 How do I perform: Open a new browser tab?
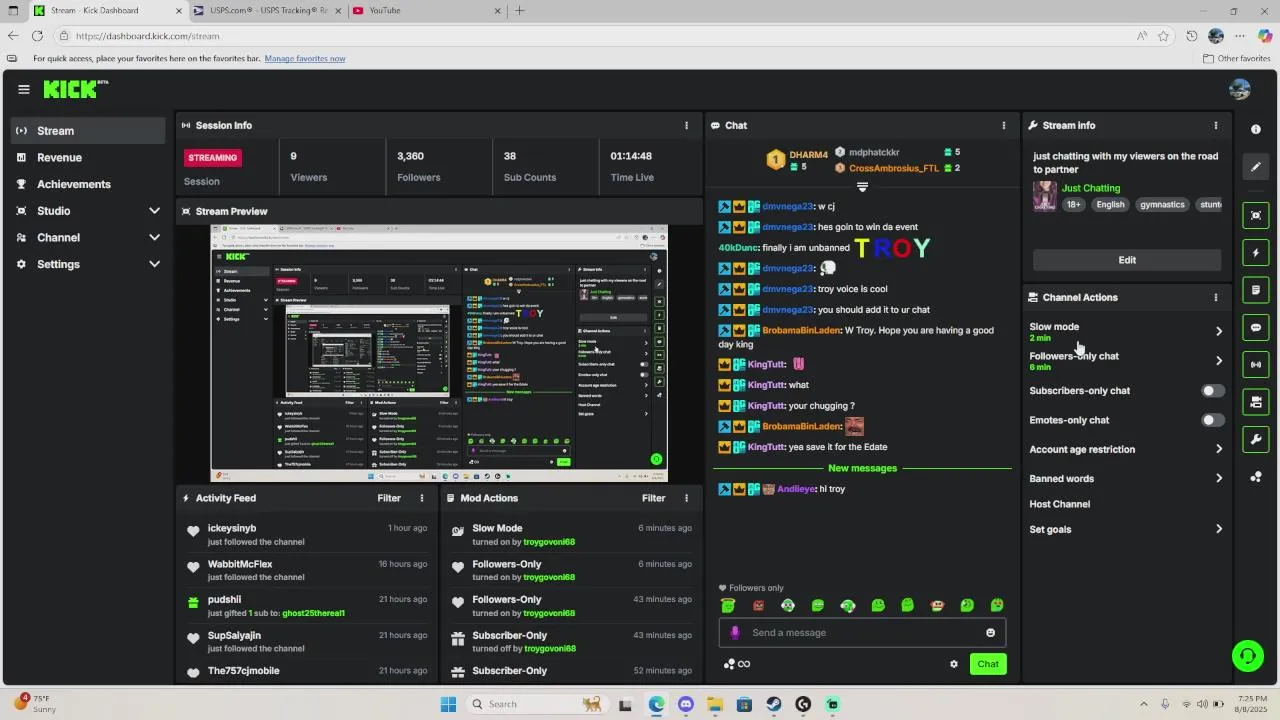click(519, 11)
